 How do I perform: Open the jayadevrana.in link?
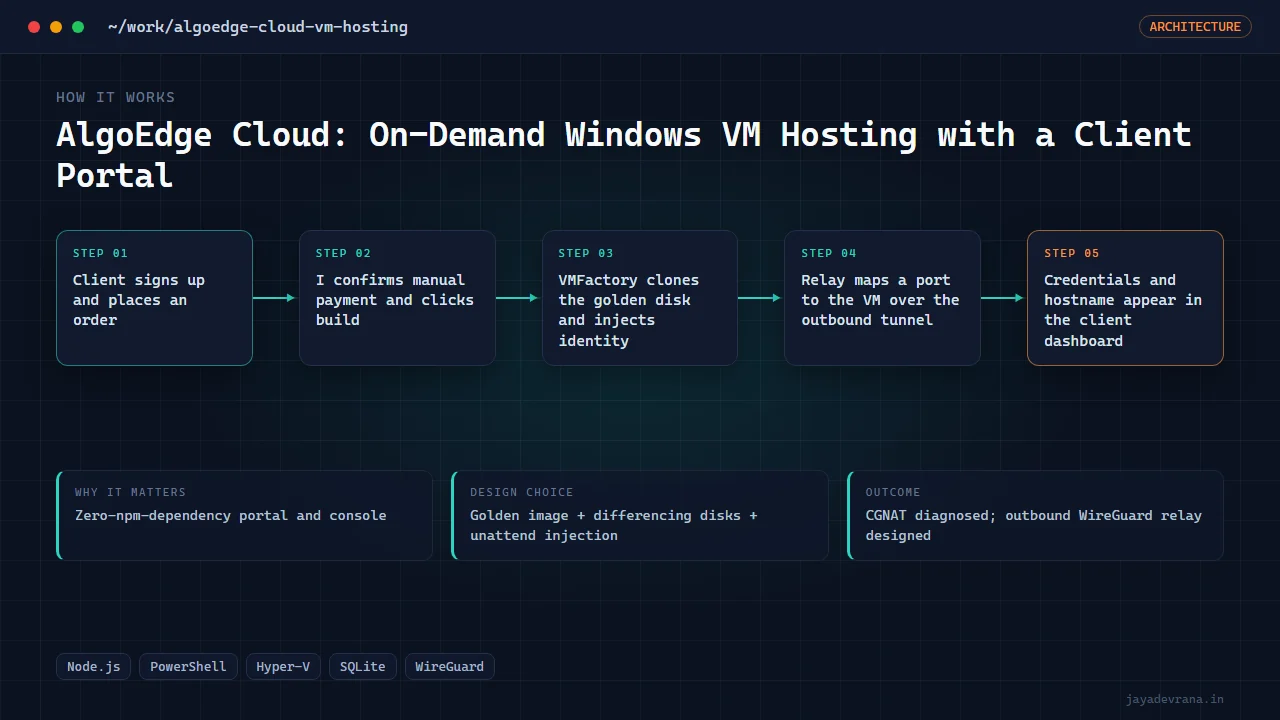coord(1174,699)
